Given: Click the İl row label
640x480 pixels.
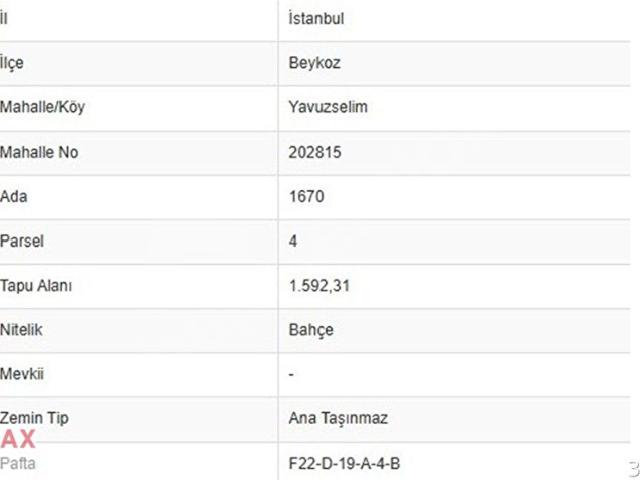Looking at the screenshot, I should [4, 18].
